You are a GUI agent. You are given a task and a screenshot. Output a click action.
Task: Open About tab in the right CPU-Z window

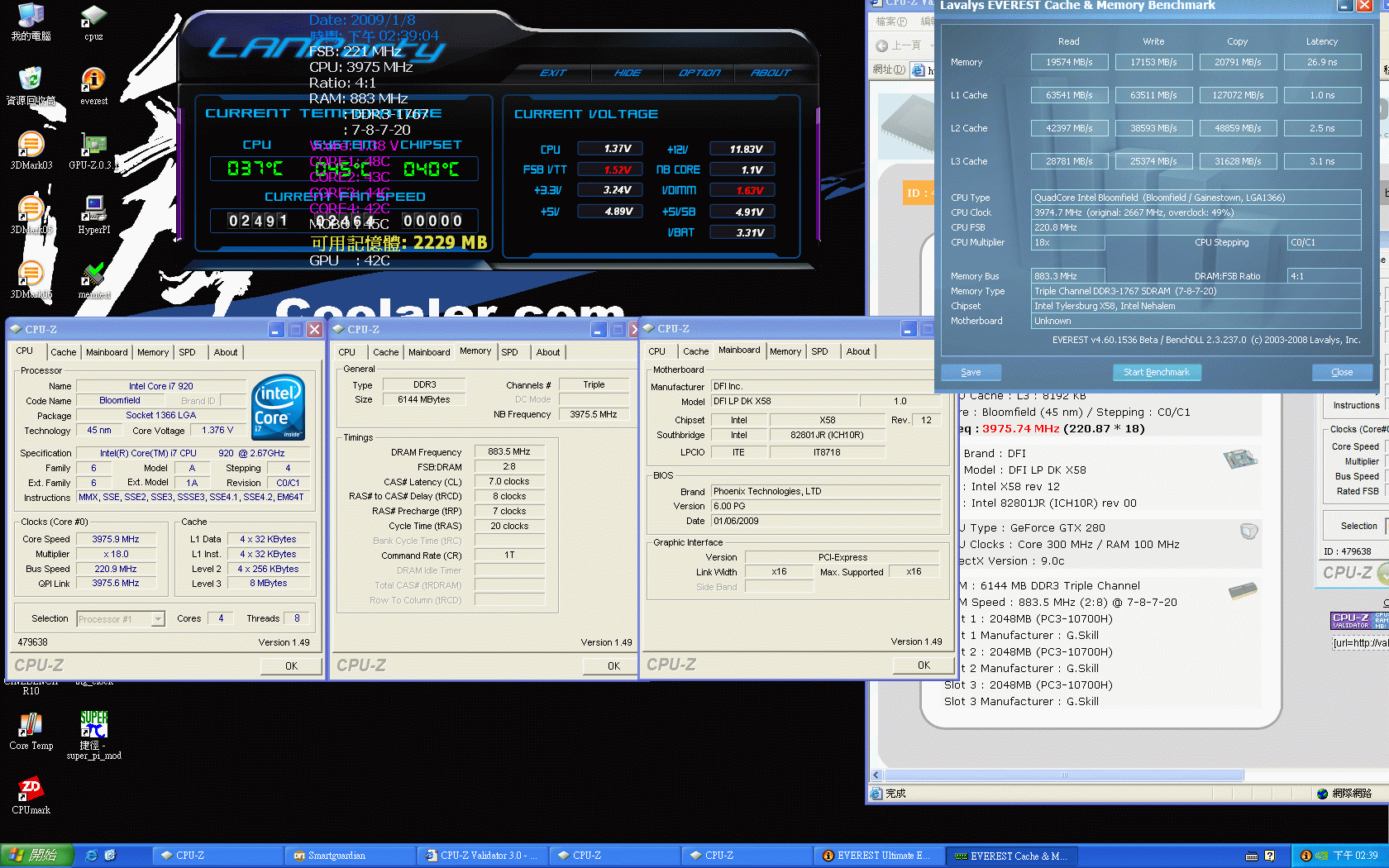pyautogui.click(x=858, y=351)
